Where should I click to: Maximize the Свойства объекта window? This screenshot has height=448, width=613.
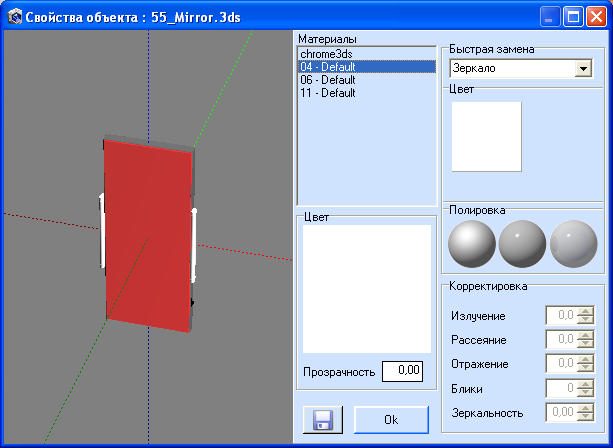coord(573,17)
